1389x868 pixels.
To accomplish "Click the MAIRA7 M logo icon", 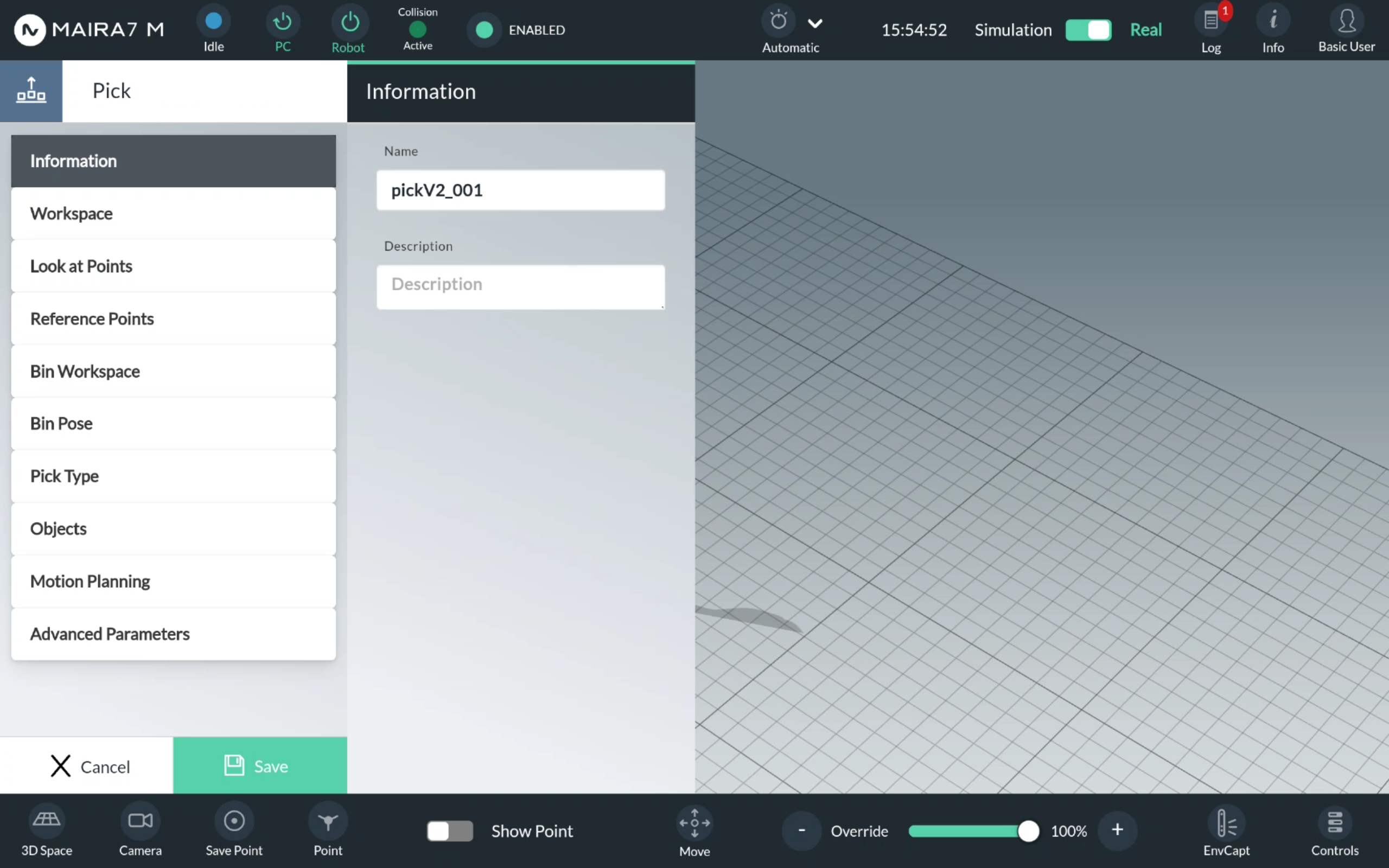I will [x=30, y=29].
